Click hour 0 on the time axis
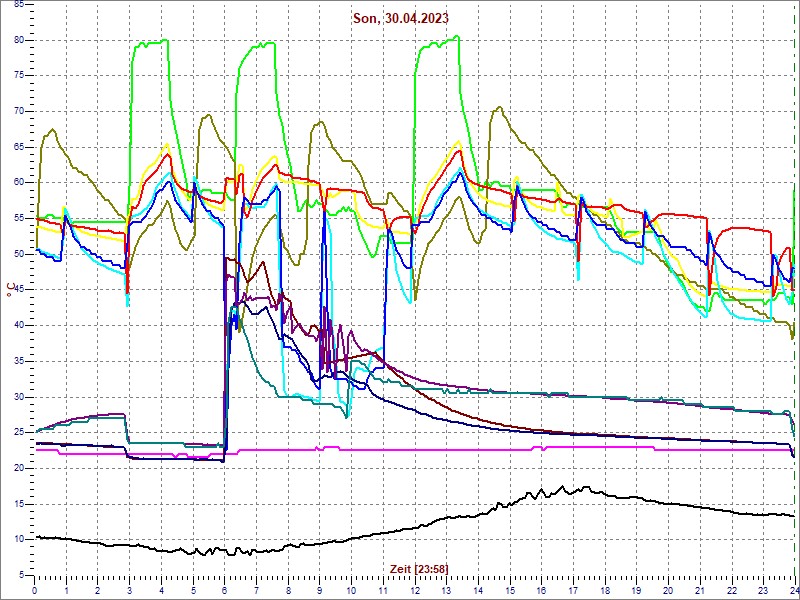Viewport: 800px width, 600px height. [x=35, y=590]
